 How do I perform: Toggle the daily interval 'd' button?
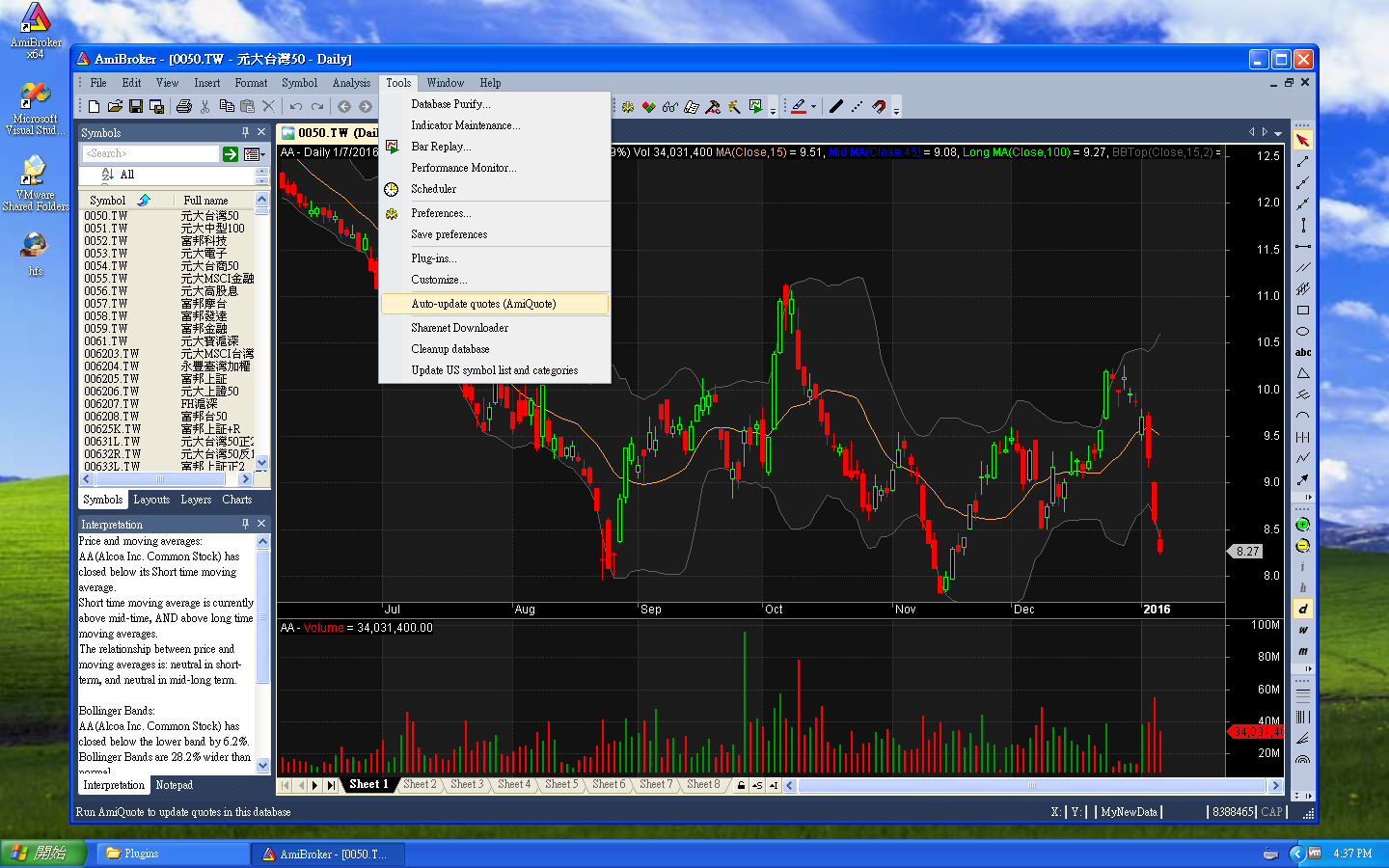1303,609
